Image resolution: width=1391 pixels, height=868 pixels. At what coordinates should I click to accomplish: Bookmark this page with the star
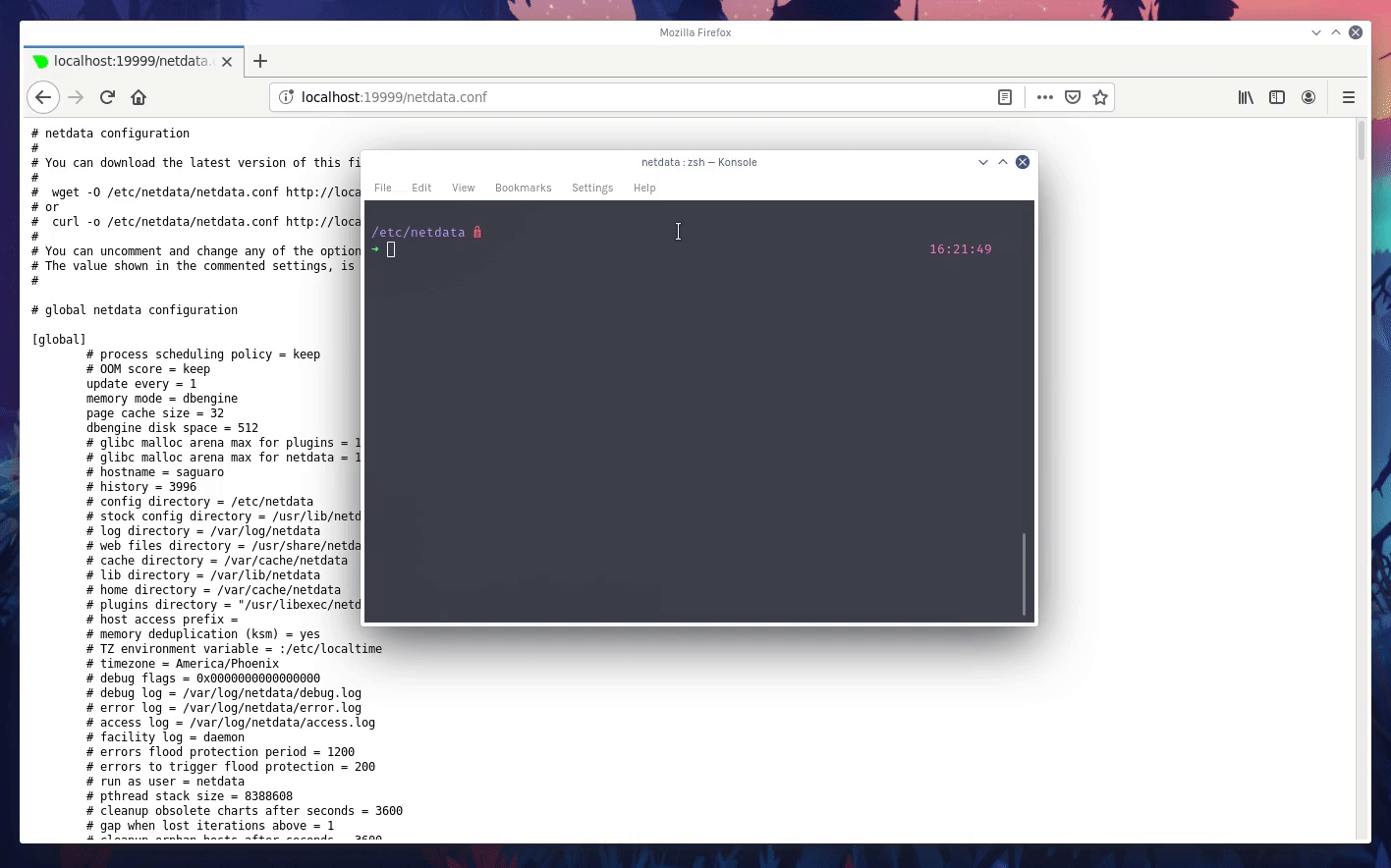click(x=1100, y=97)
